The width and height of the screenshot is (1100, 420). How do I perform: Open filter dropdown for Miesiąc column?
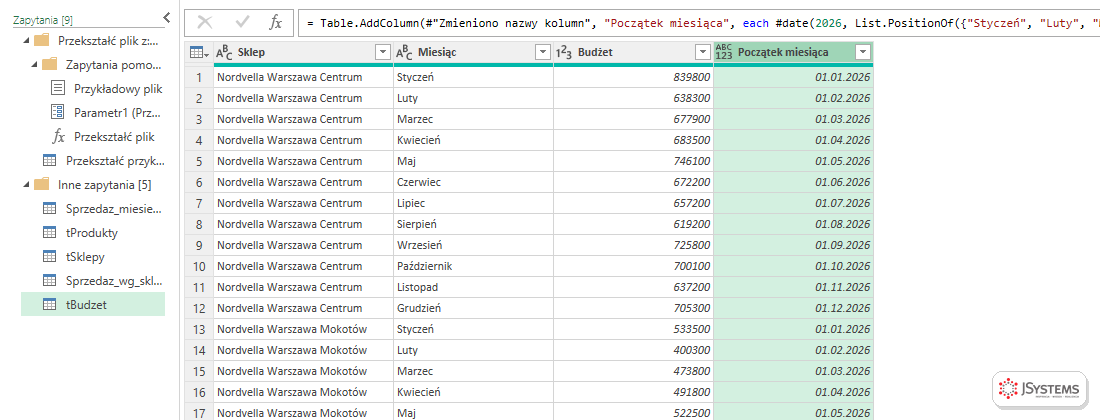pos(542,53)
